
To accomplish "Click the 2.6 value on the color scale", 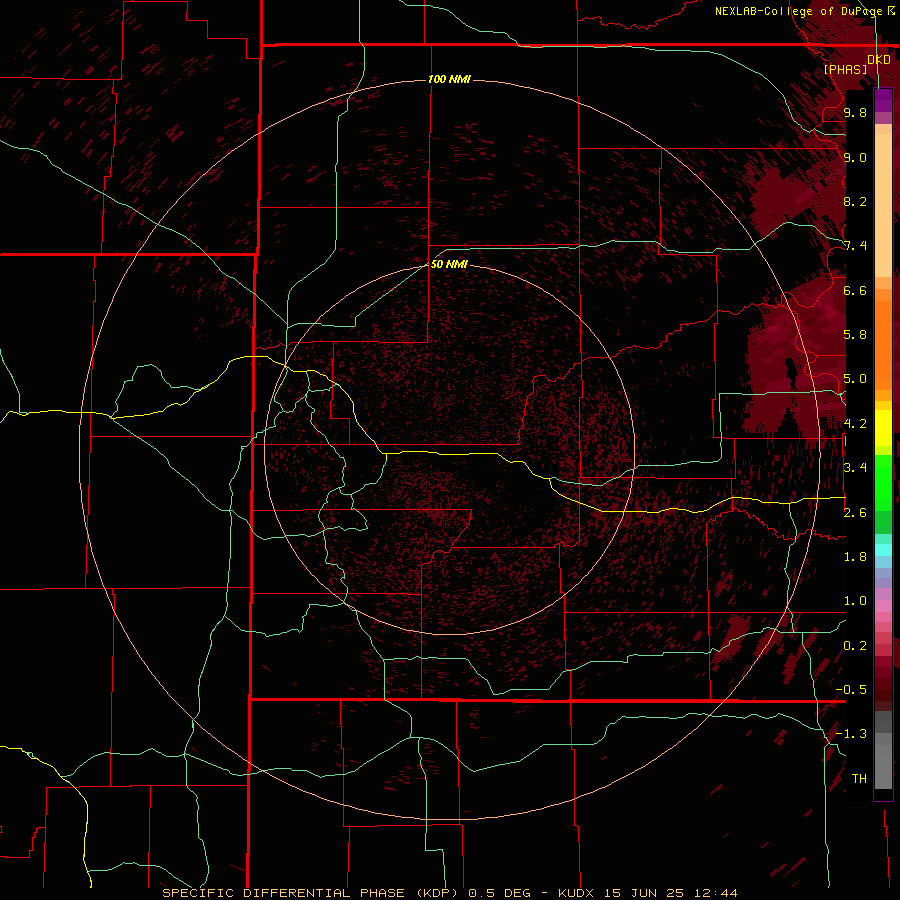I will tap(855, 512).
